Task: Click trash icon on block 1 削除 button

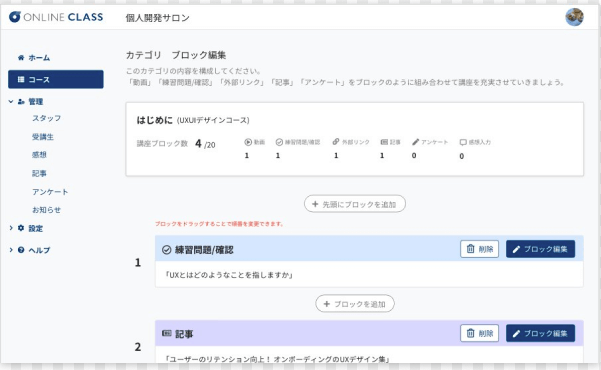Action: 470,249
